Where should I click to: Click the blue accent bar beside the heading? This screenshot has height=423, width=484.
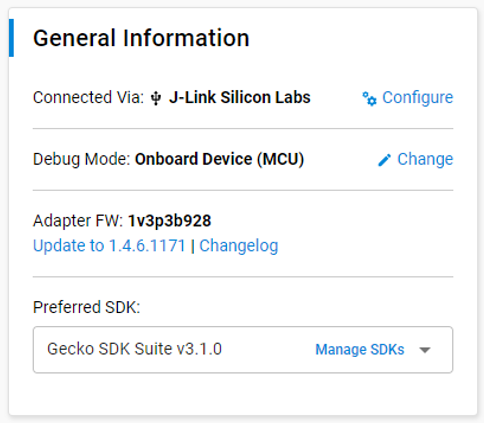(11, 38)
